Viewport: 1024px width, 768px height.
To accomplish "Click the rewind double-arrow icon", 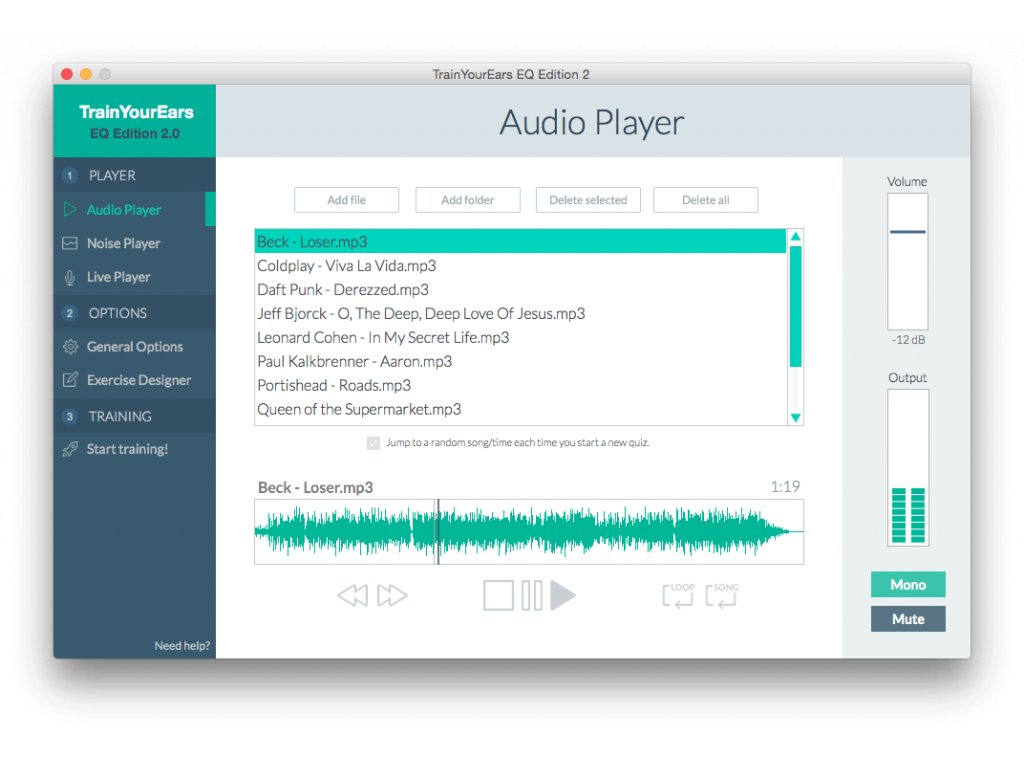I will click(353, 595).
